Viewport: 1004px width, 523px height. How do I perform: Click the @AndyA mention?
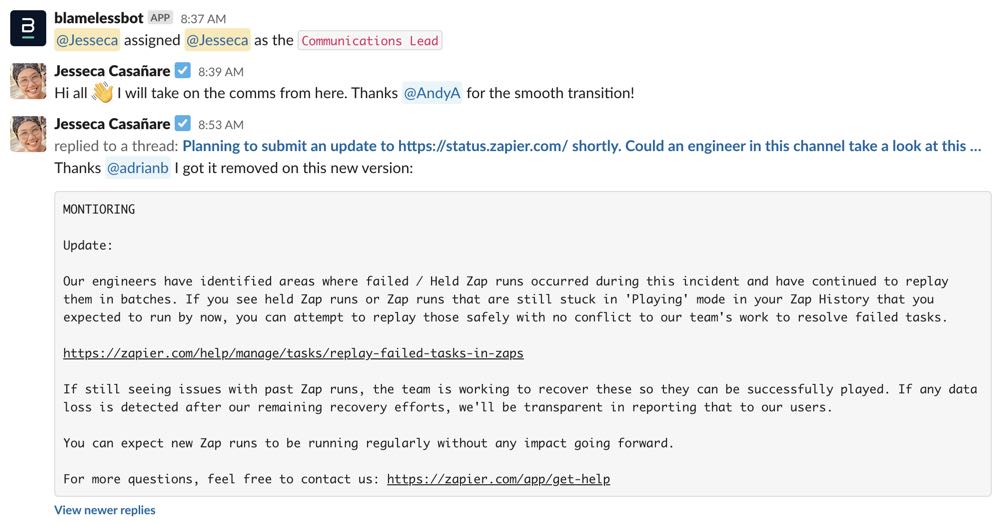pyautogui.click(x=431, y=93)
